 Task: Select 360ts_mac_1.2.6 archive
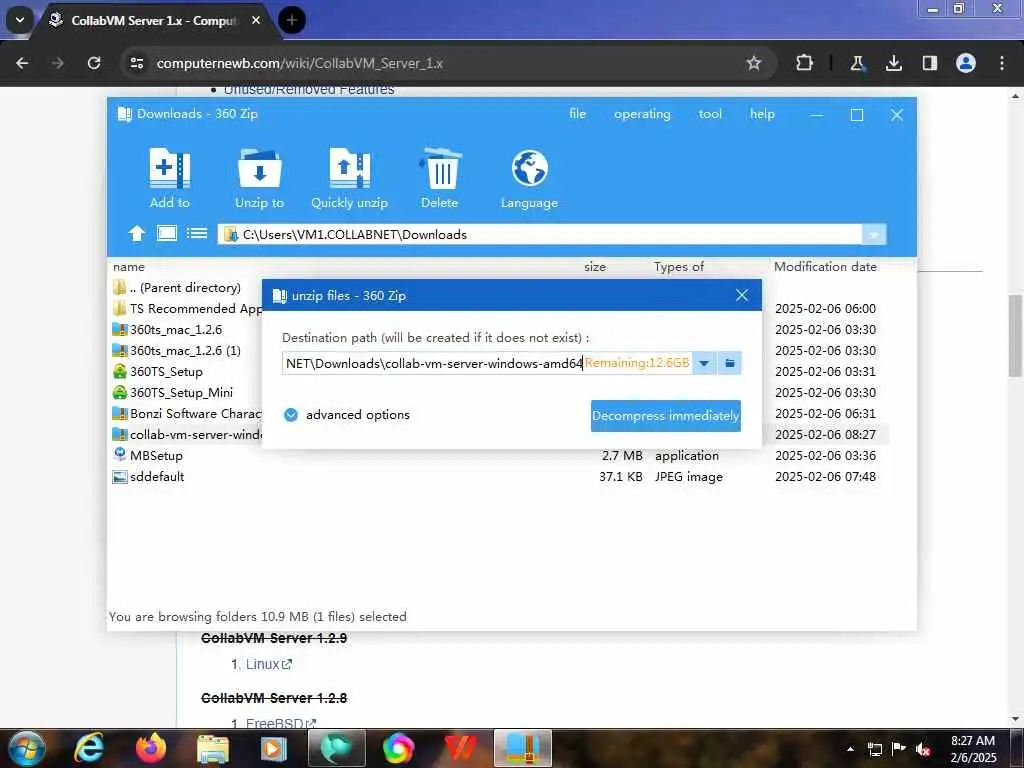click(167, 330)
